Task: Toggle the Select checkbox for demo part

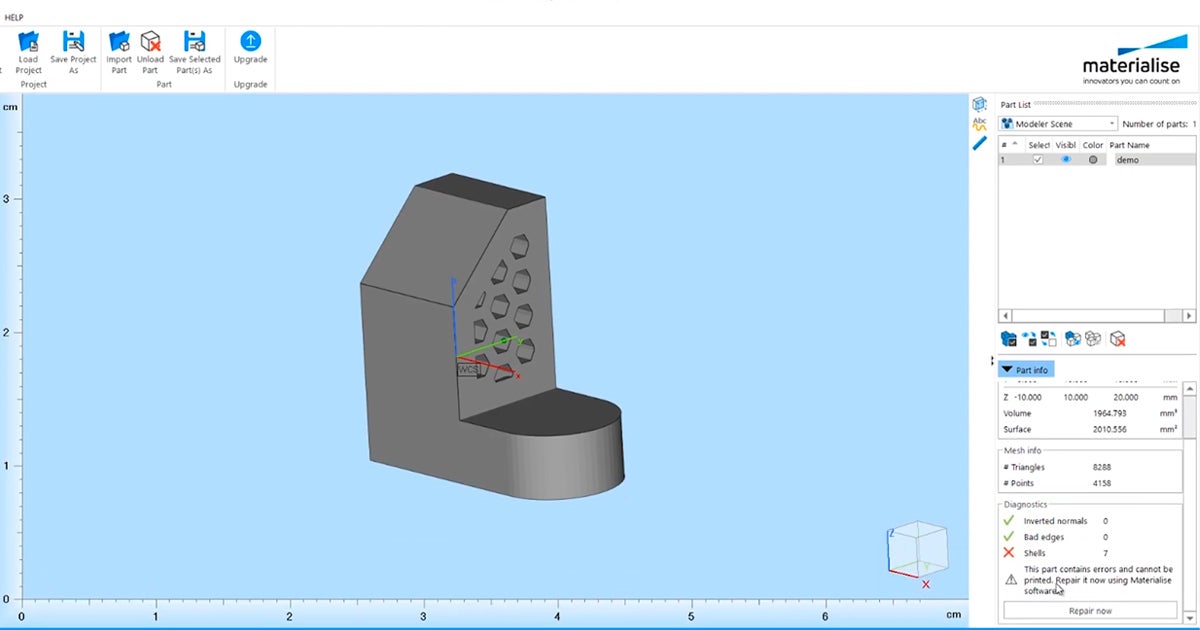Action: (1038, 160)
